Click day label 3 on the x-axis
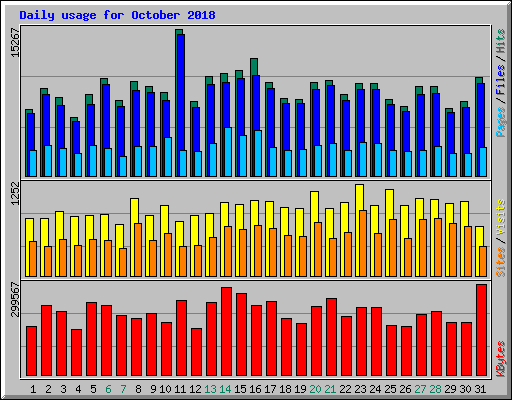 (63, 389)
